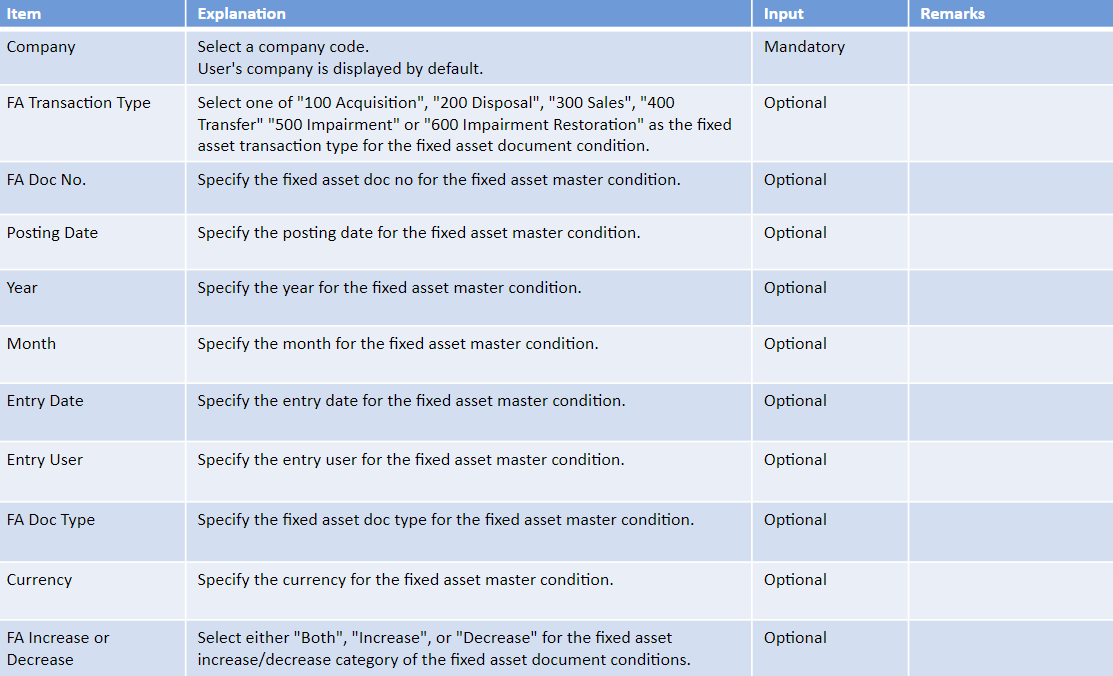1113x676 pixels.
Task: Click the Item column header
Action: (x=92, y=13)
